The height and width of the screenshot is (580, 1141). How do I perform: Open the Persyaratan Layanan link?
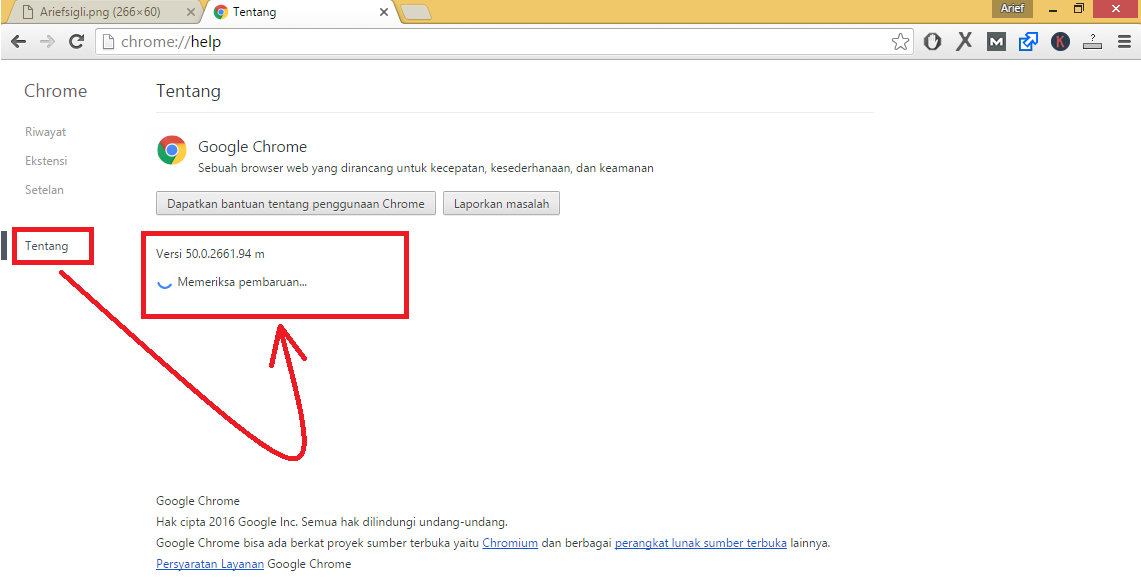coord(210,564)
